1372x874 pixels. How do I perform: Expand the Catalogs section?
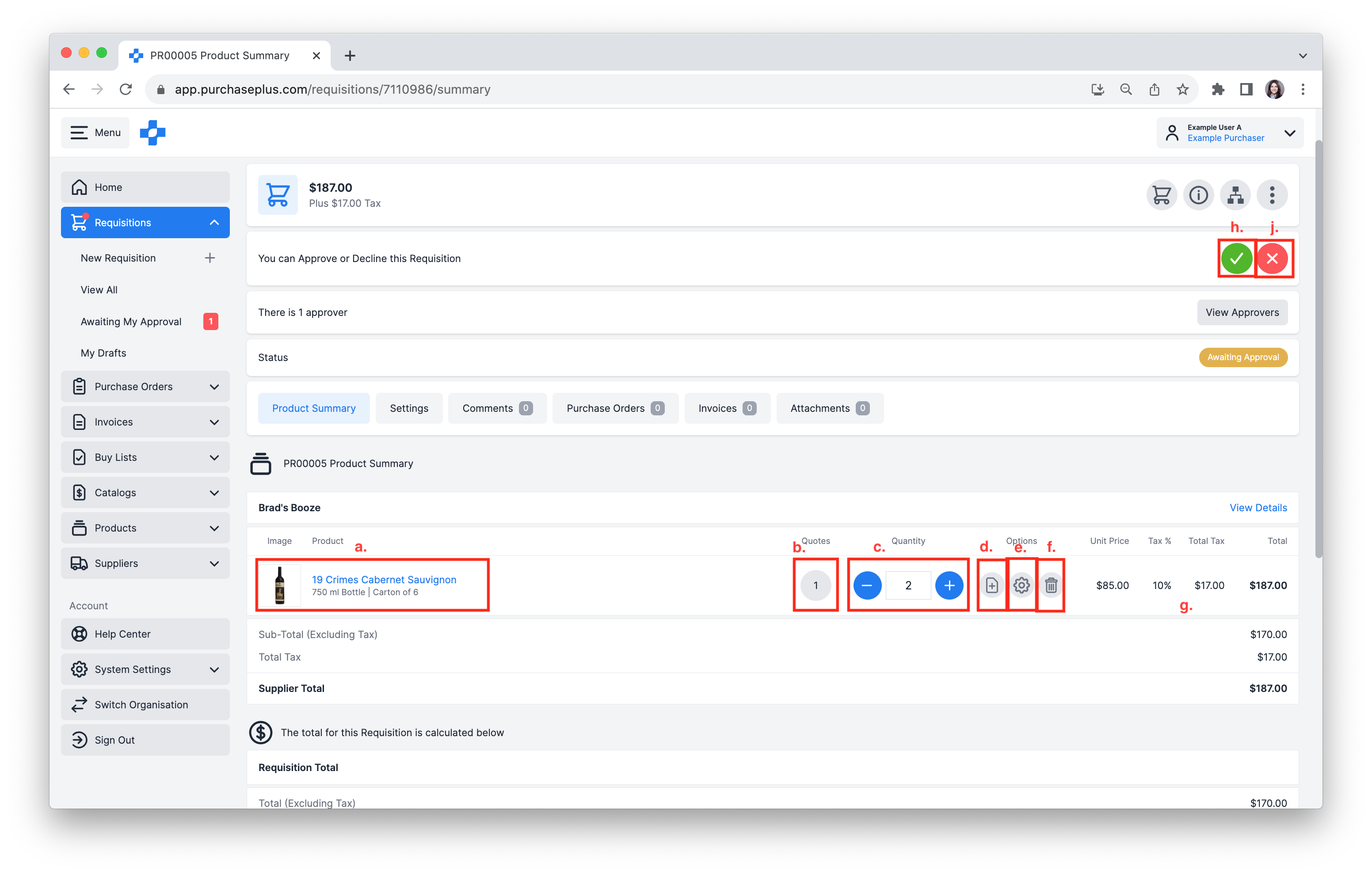click(145, 493)
